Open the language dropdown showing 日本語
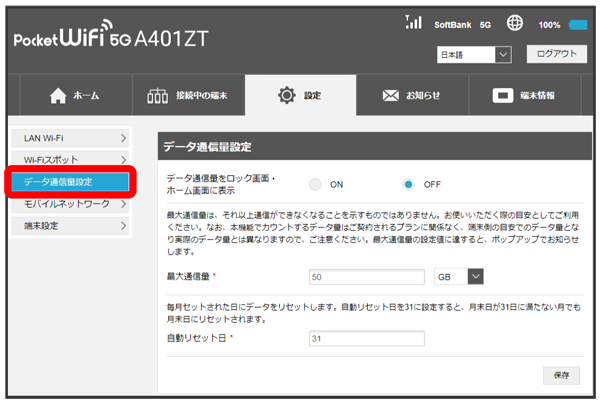Screen dimensions: 600x402 474,54
